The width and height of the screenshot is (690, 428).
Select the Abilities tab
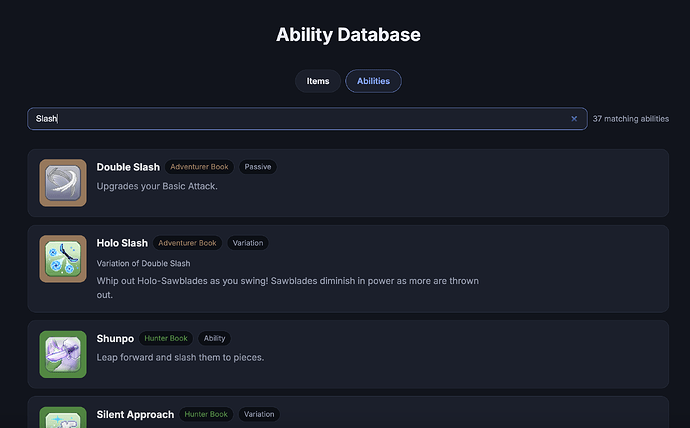373,81
